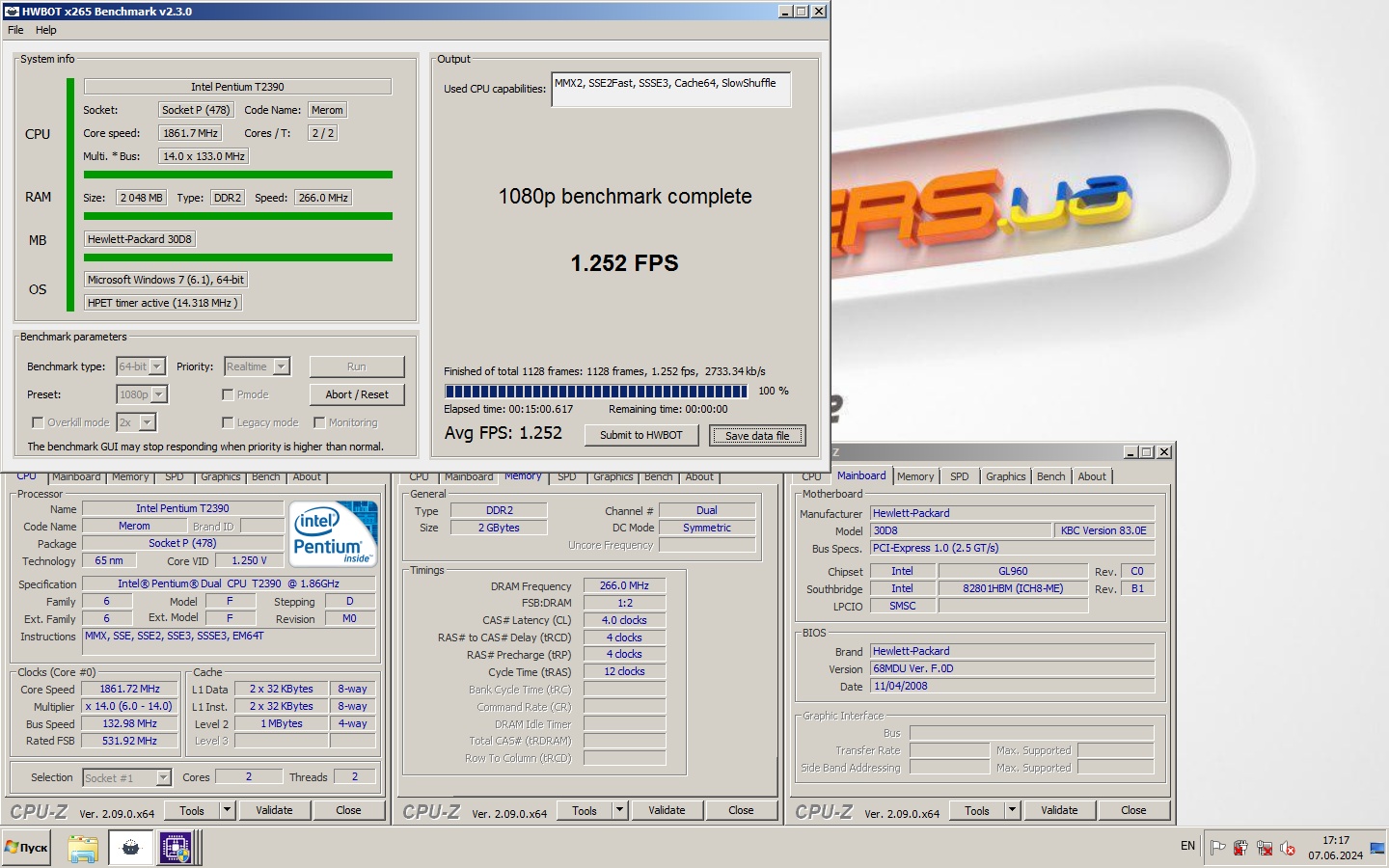
Task: Select Graphics tab in CPU-Z Mainboard window
Action: (1005, 476)
